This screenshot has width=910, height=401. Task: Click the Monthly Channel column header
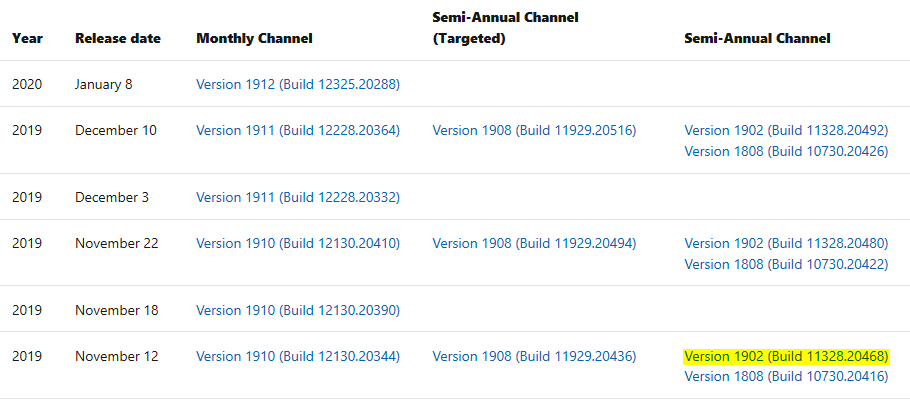[254, 38]
